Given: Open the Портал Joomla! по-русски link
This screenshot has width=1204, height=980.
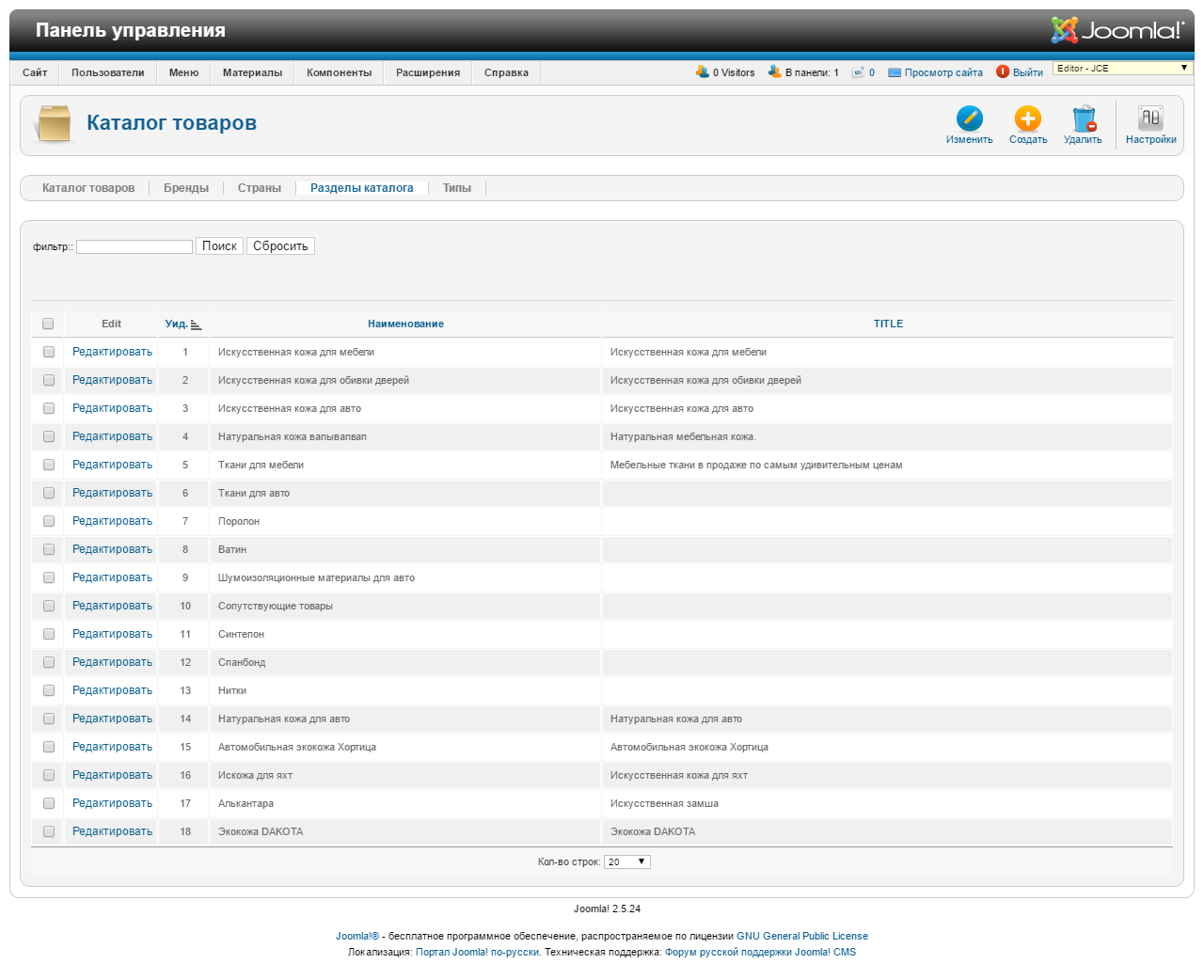Looking at the screenshot, I should 478,952.
